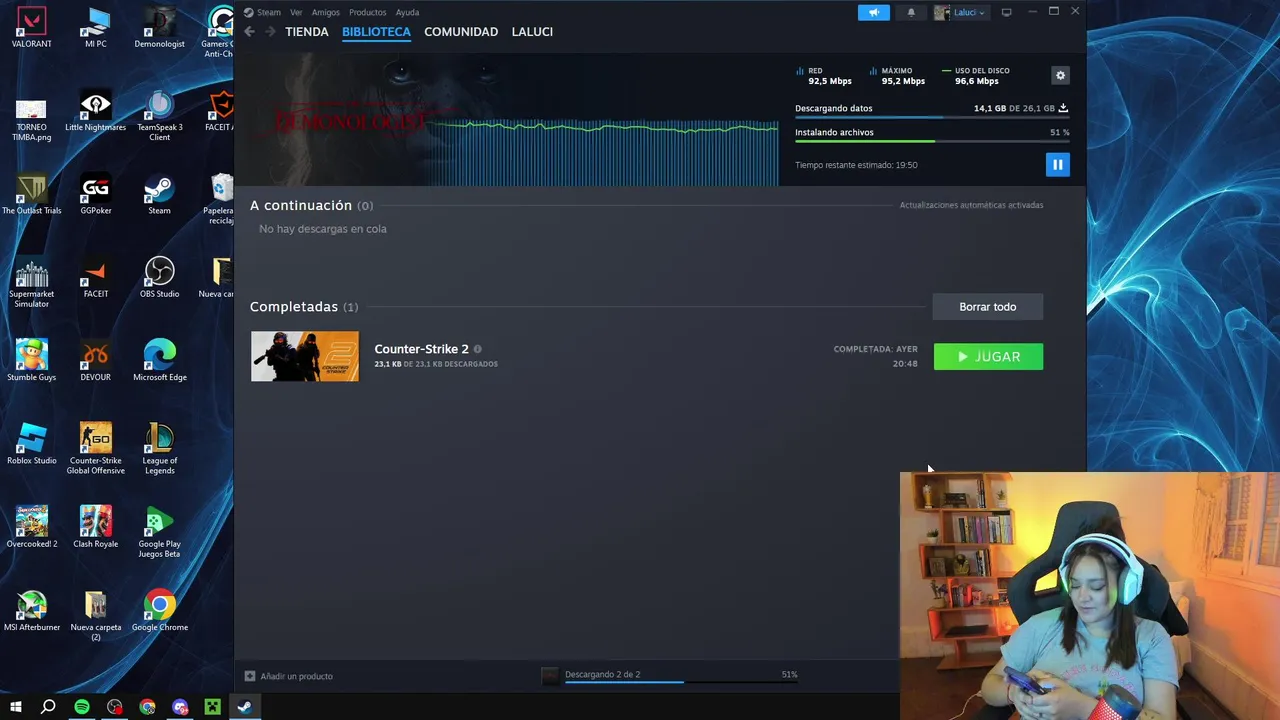The width and height of the screenshot is (1280, 720).
Task: Open Stumble Guys desktop icon
Action: (32, 361)
